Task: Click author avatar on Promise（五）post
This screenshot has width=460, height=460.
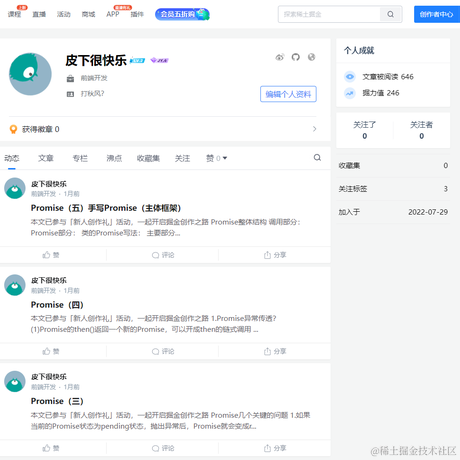Action: click(15, 188)
